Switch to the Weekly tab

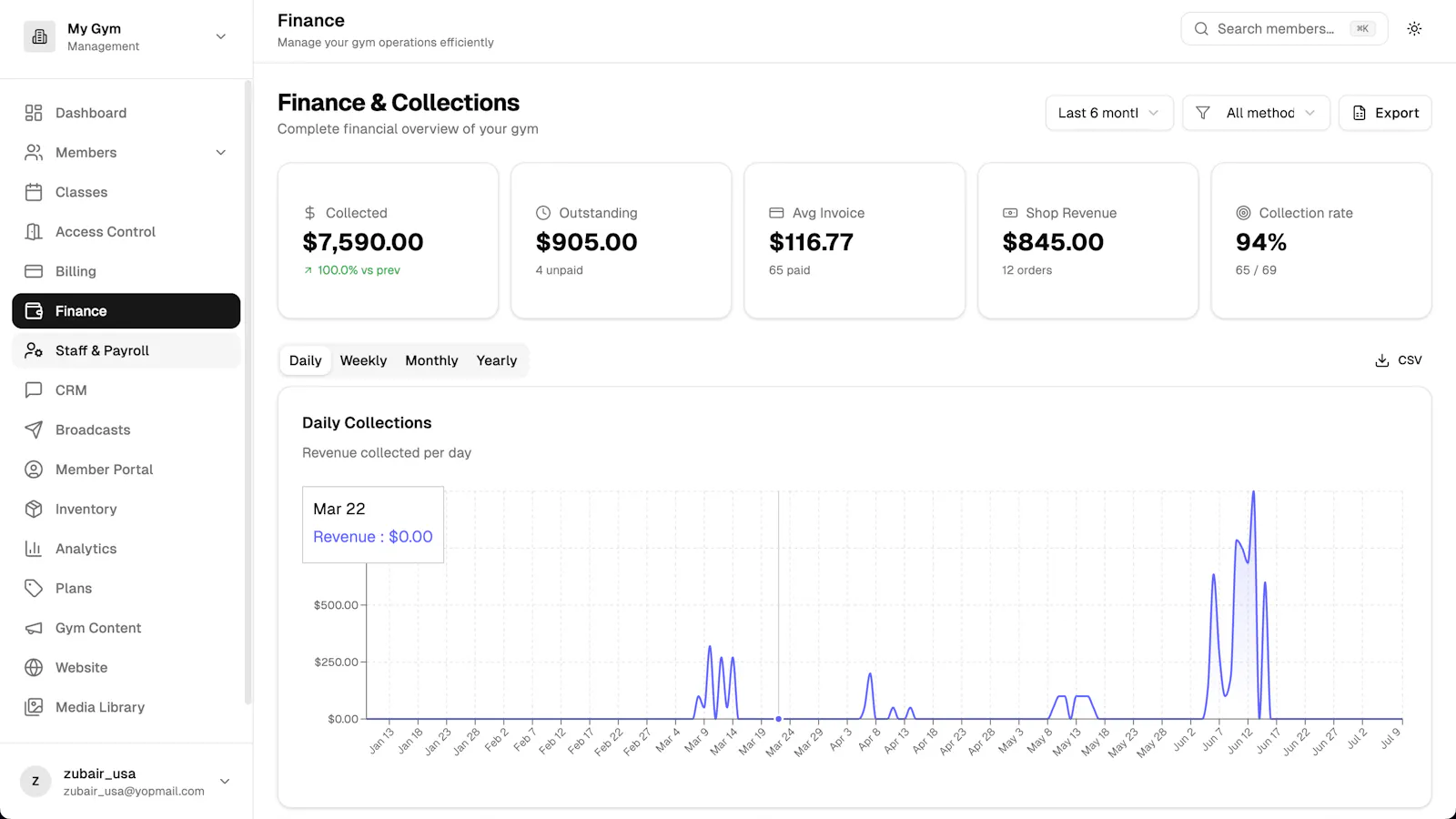pyautogui.click(x=363, y=360)
